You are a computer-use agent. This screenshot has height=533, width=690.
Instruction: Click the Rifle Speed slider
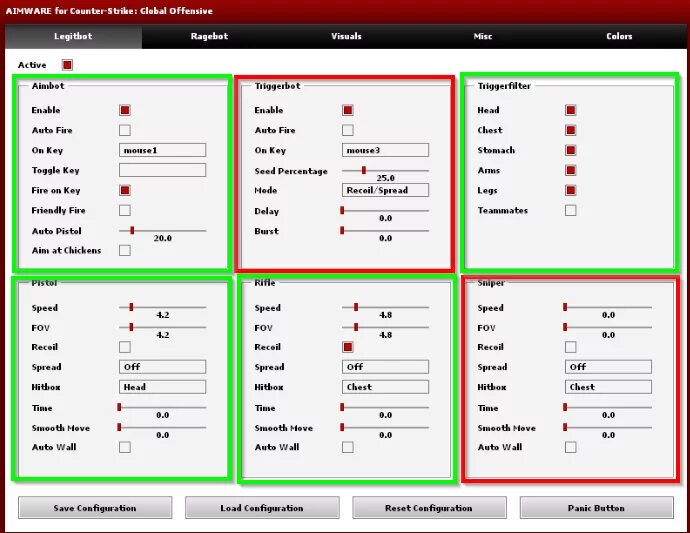(385, 307)
